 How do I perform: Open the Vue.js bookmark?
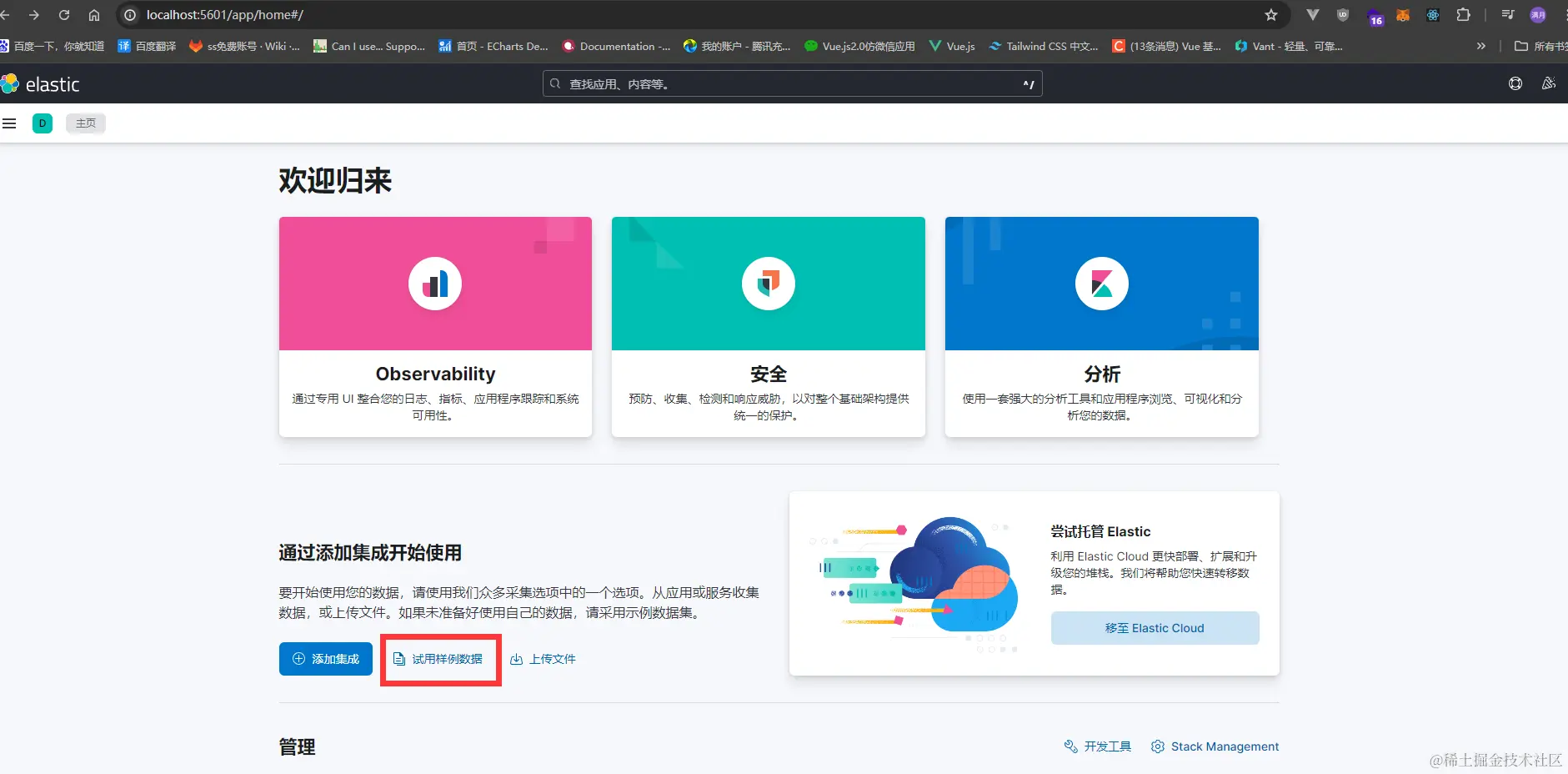point(952,46)
